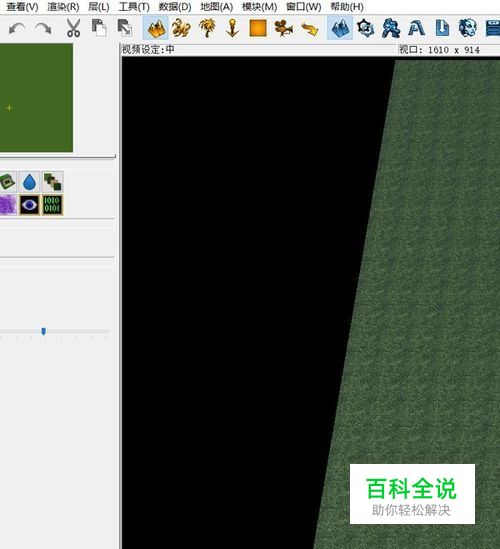
Task: Click the 视口: 1610 x 914 label
Action: [x=439, y=50]
